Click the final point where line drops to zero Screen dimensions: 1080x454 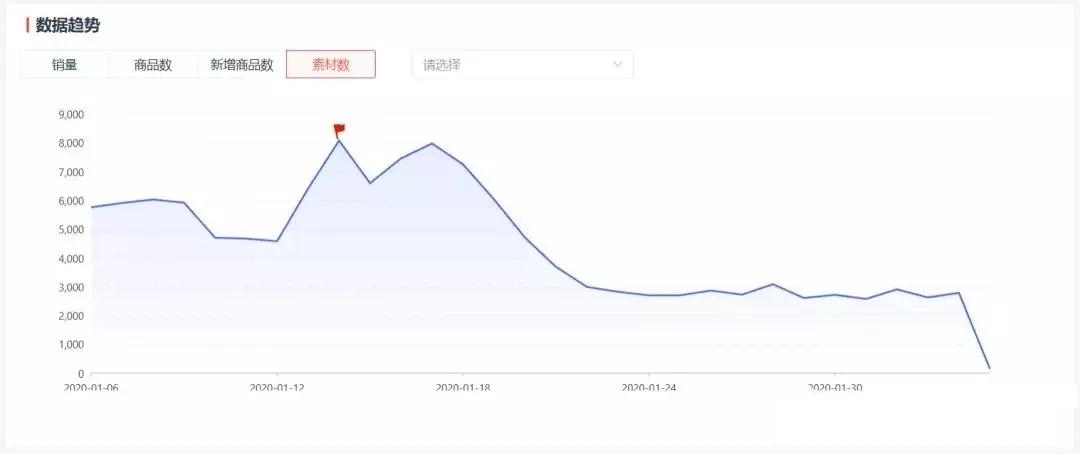(x=989, y=369)
